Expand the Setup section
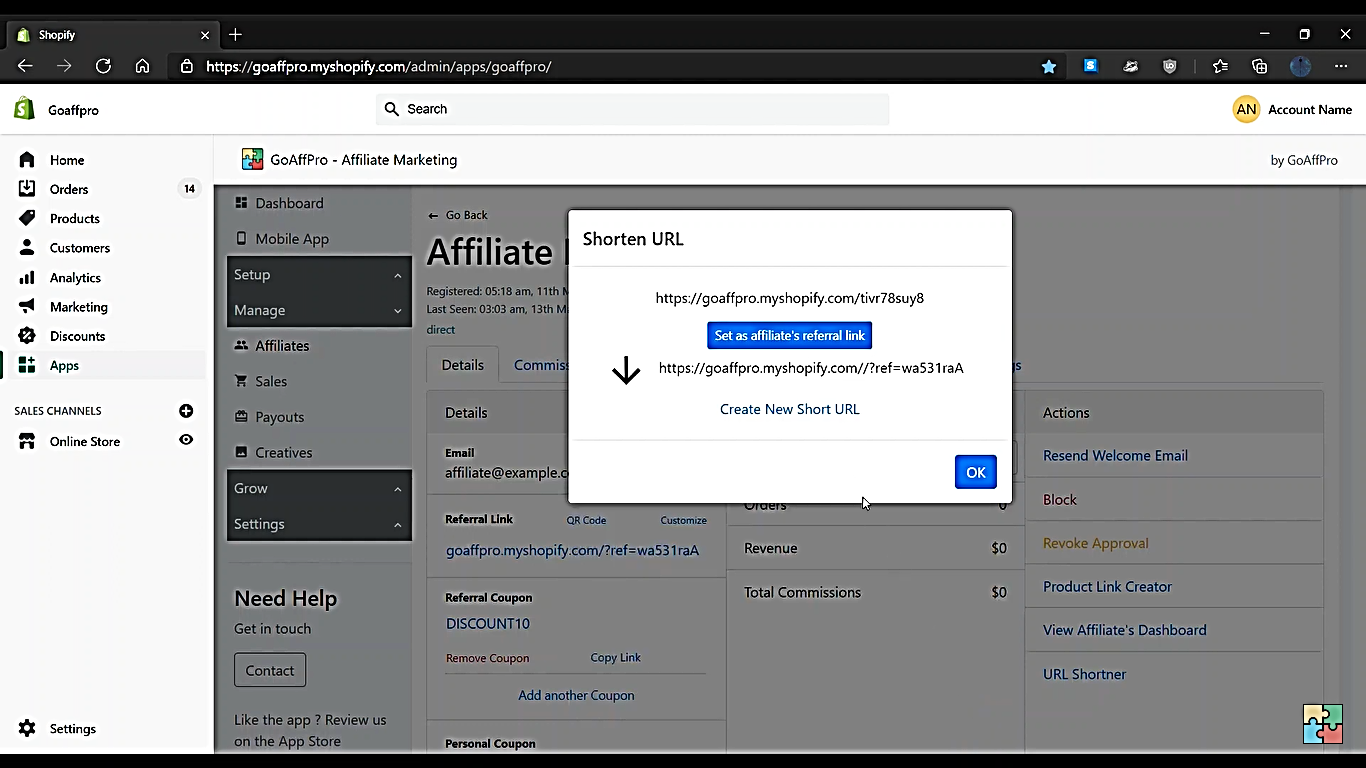Image resolution: width=1366 pixels, height=768 pixels. (x=319, y=275)
